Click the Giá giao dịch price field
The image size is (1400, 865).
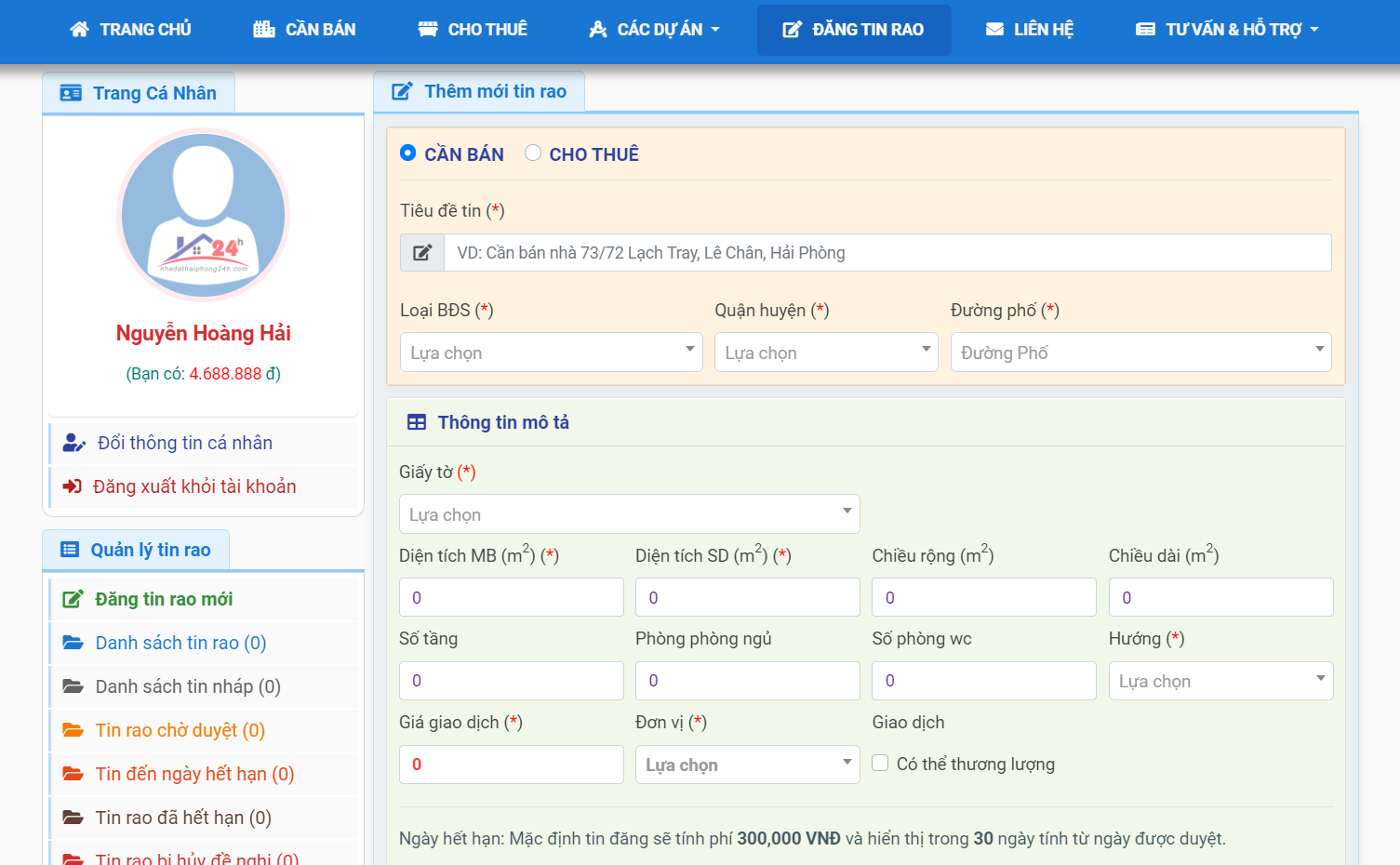pyautogui.click(x=511, y=765)
